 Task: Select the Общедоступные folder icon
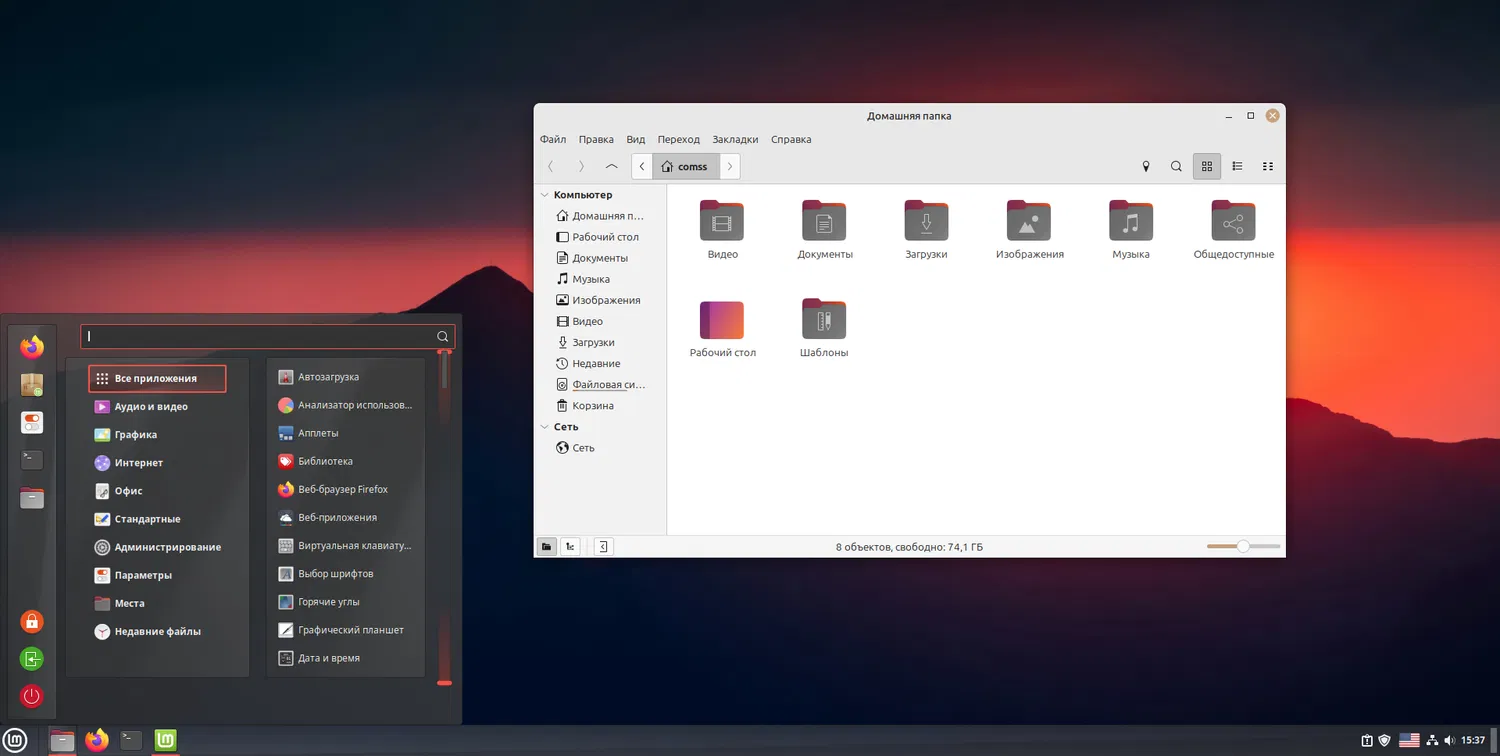pos(1233,221)
